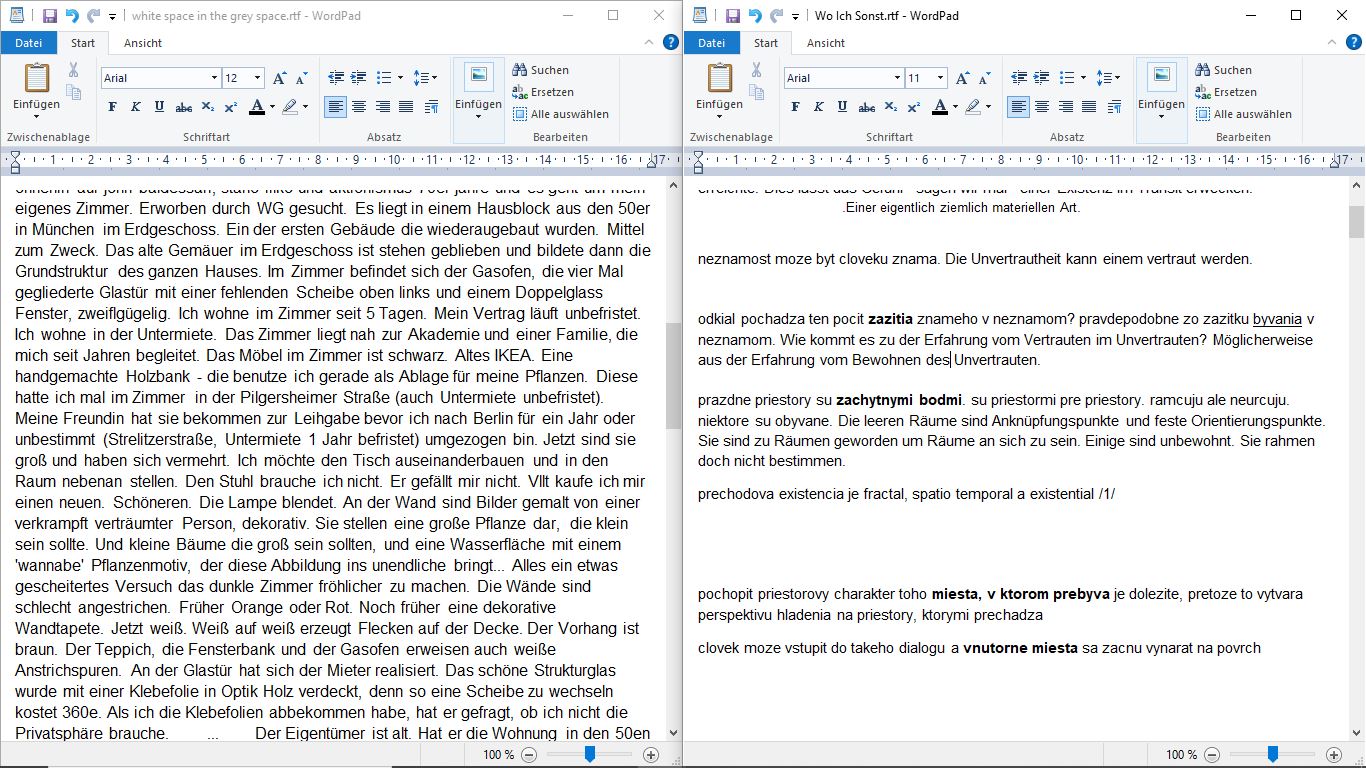The image size is (1366, 768).
Task: Expand font color arrow in 'Wo Ich Sonst' window
Action: pos(955,107)
